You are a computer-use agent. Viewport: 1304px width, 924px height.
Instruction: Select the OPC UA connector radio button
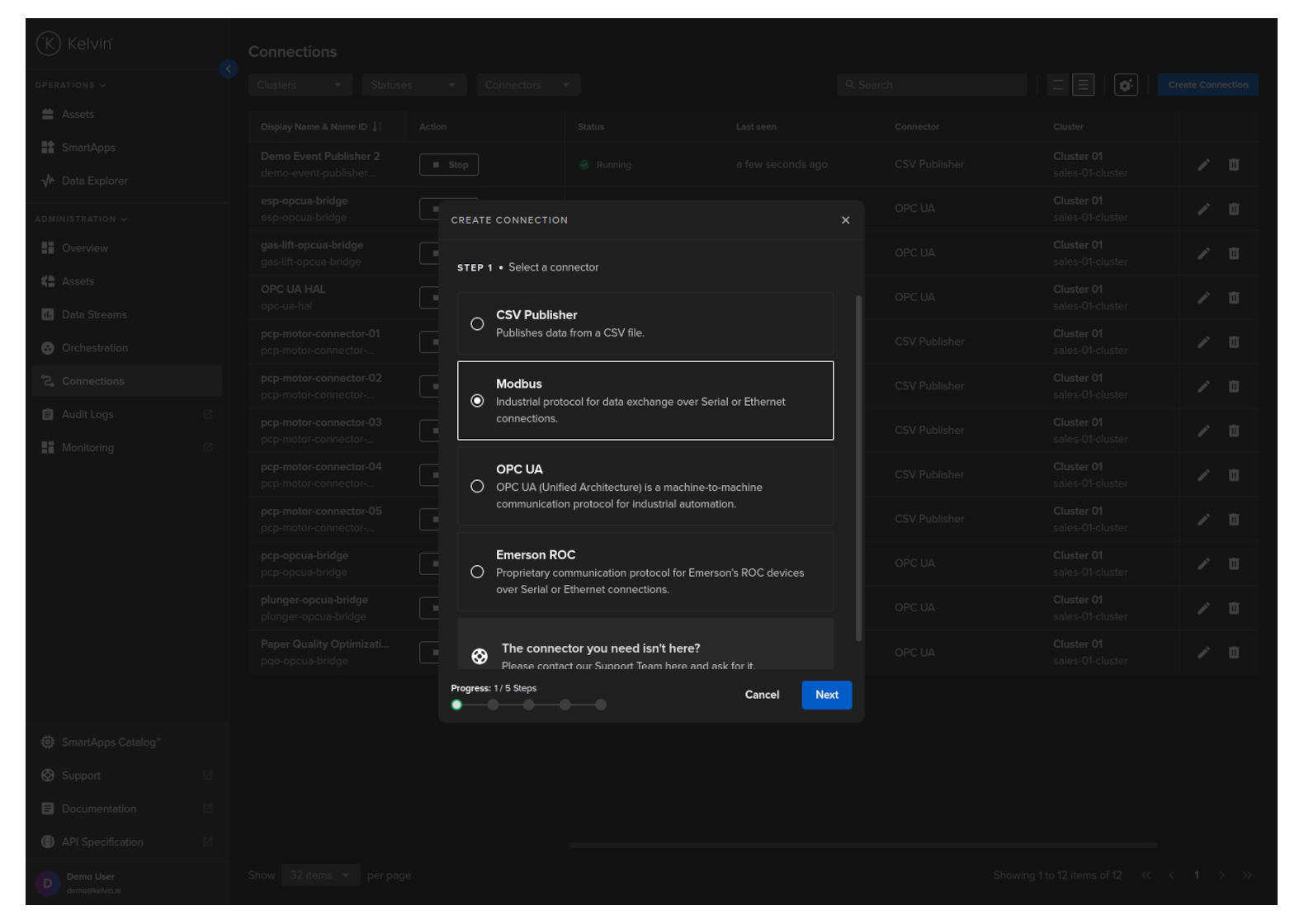(477, 487)
